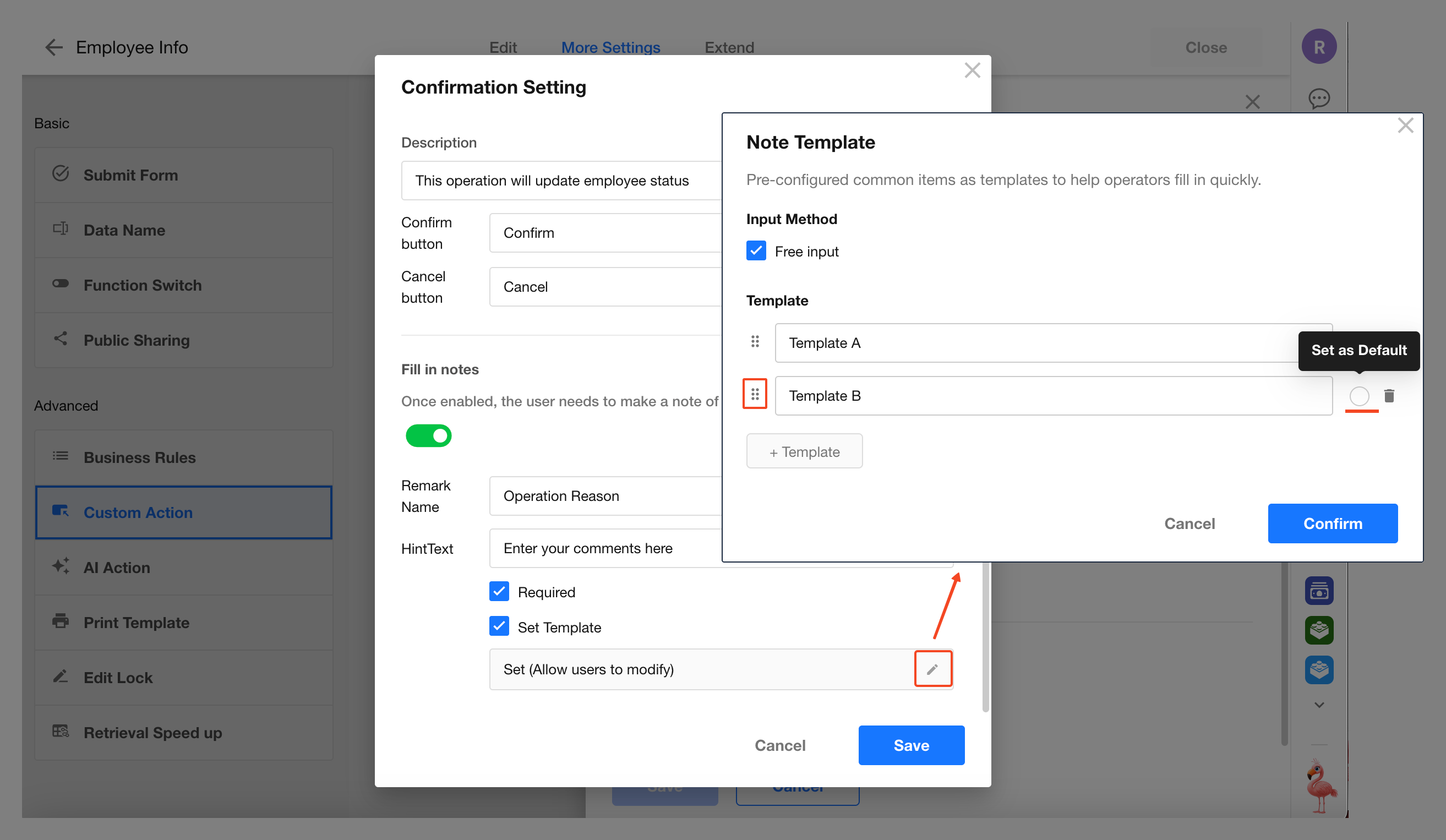Select Template B as default radio button
The image size is (1446, 840).
tap(1359, 396)
